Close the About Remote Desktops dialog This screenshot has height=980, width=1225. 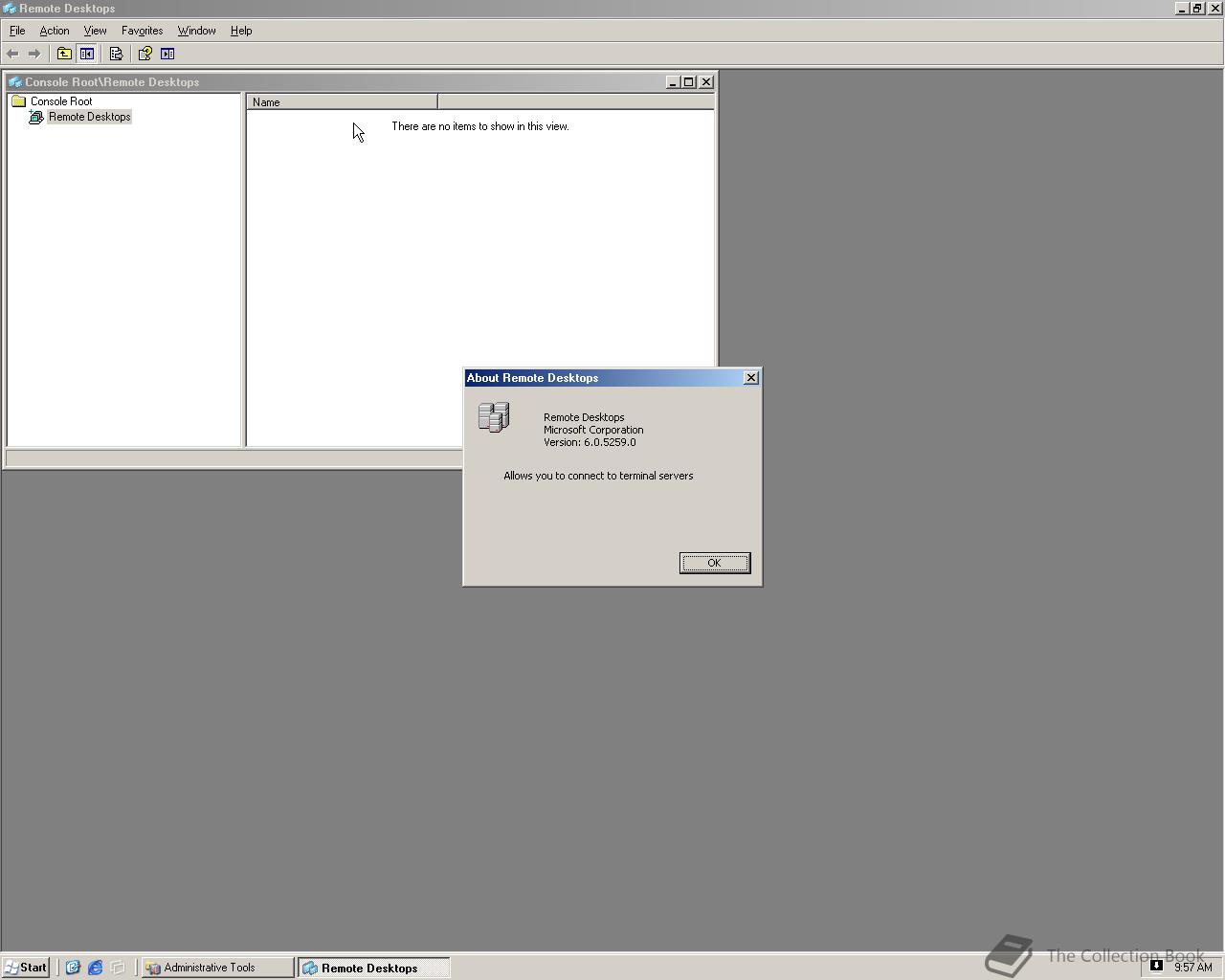[x=751, y=378]
